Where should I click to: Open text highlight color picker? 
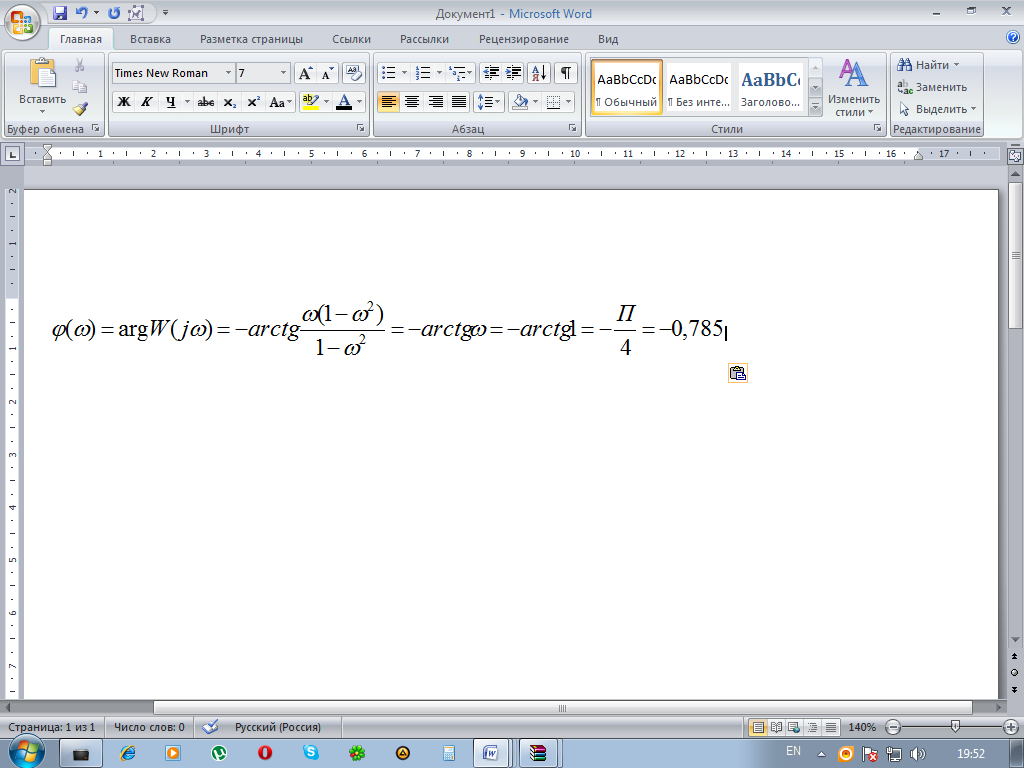[326, 102]
